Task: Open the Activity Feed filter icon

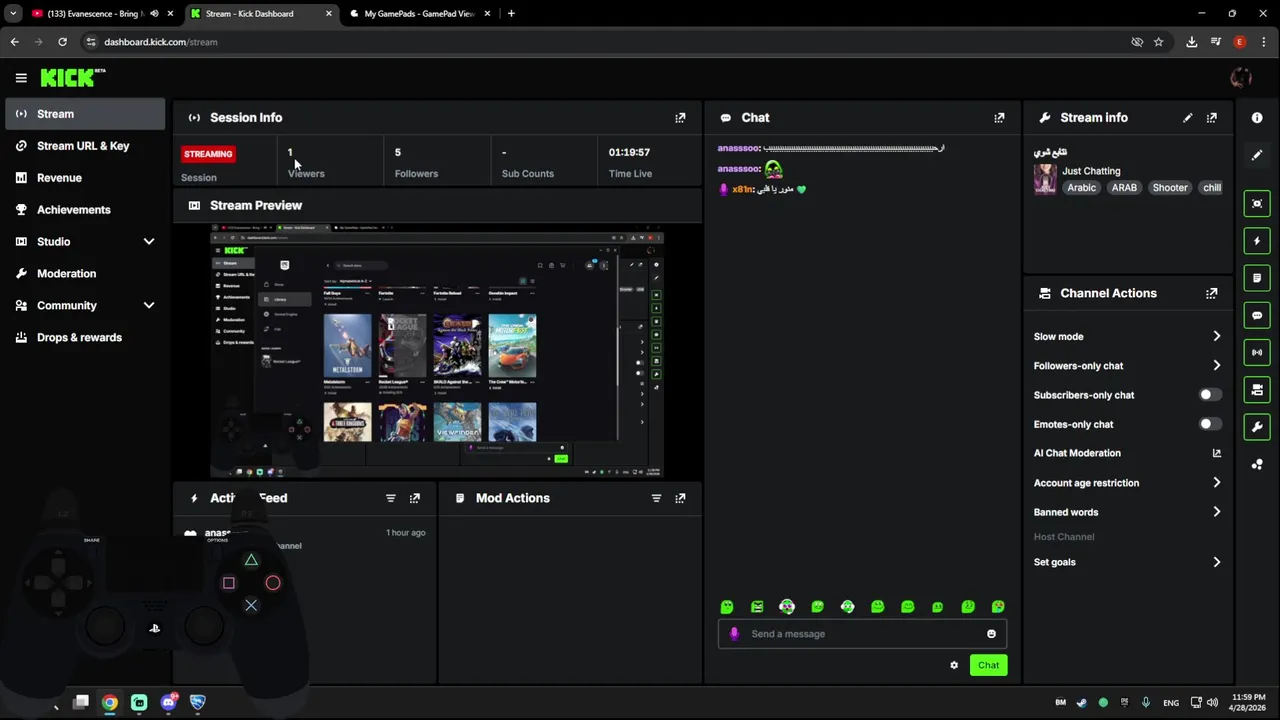Action: (x=391, y=498)
